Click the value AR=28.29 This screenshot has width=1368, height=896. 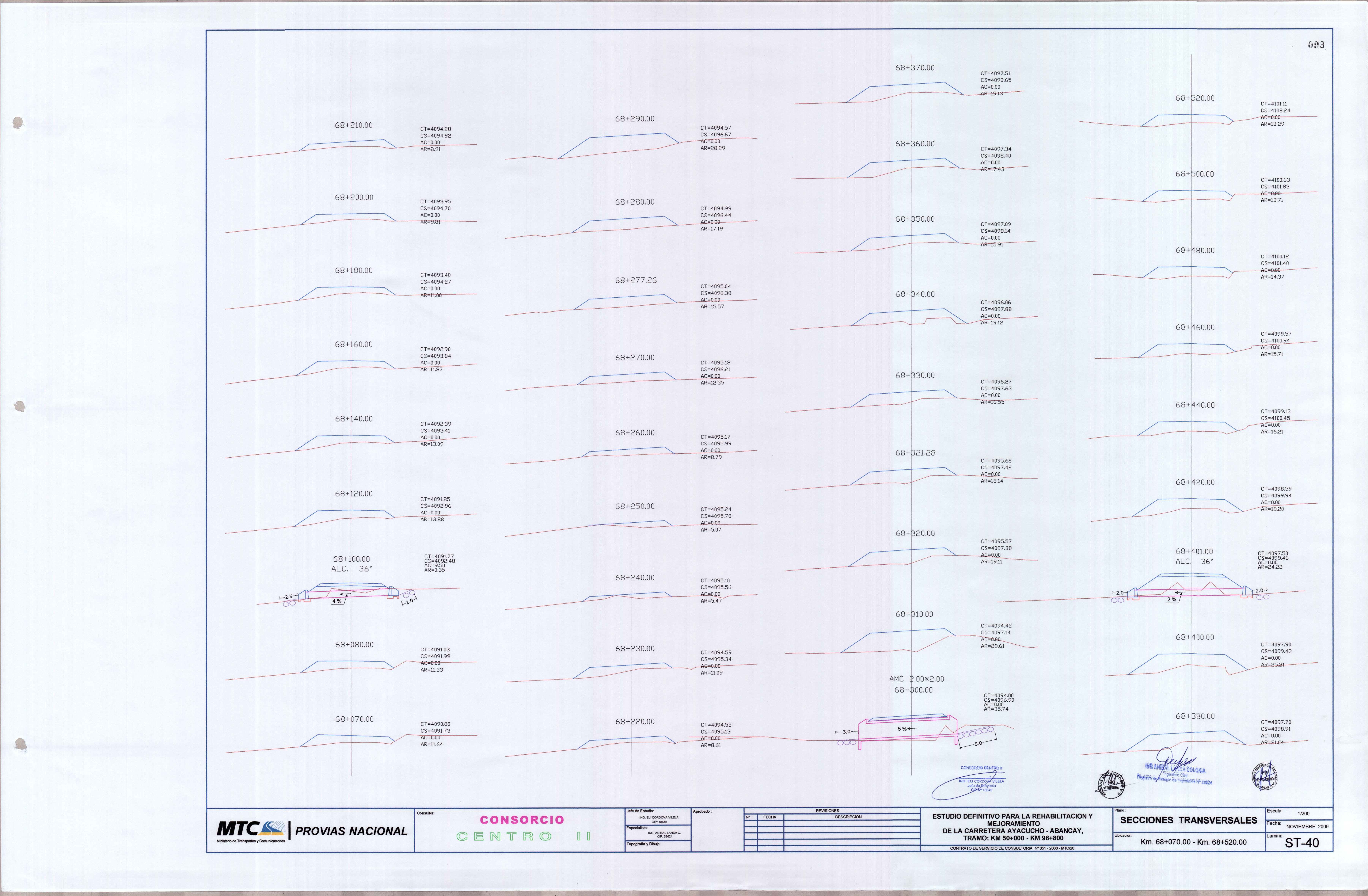click(713, 148)
